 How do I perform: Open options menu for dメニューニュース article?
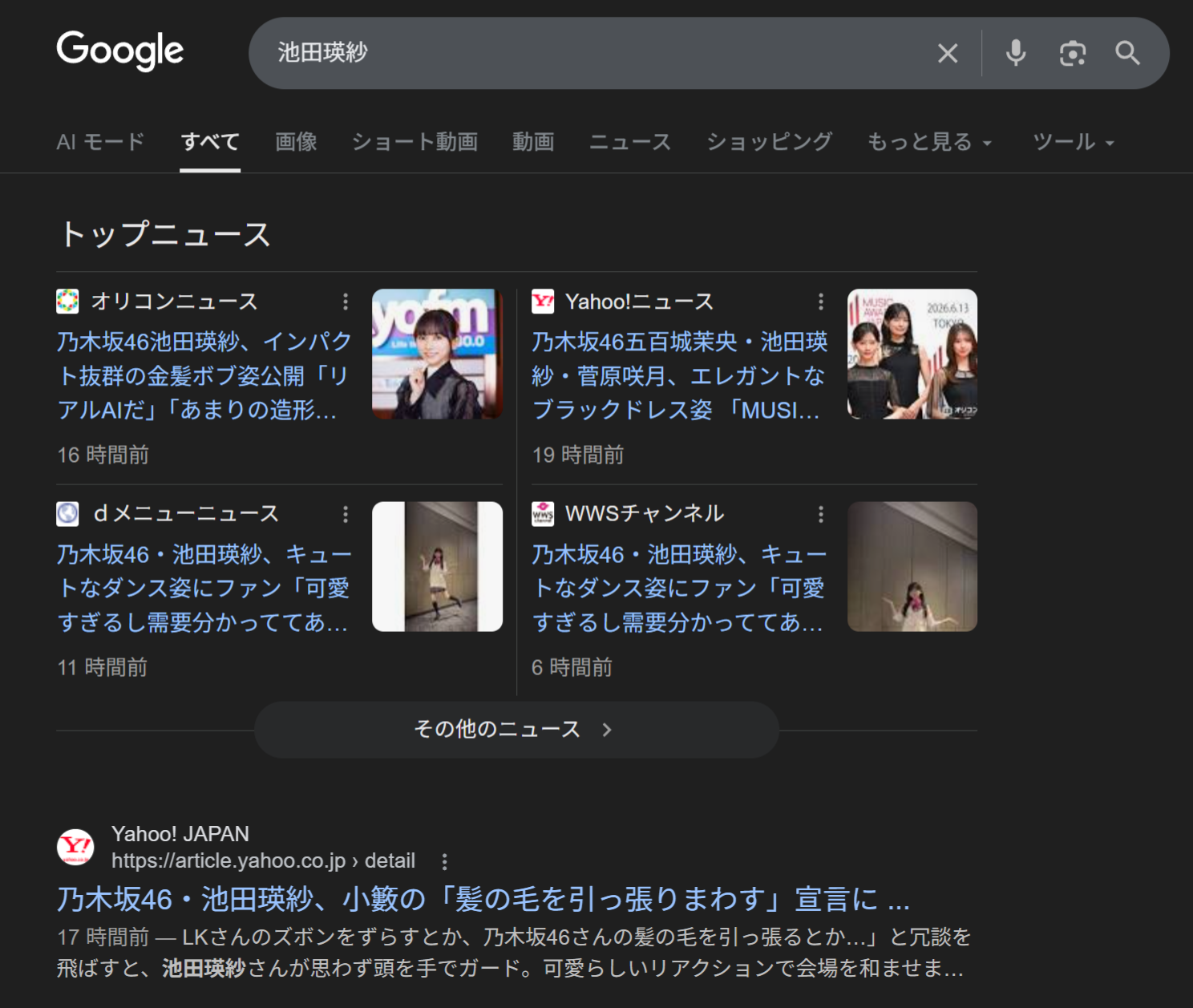click(346, 514)
